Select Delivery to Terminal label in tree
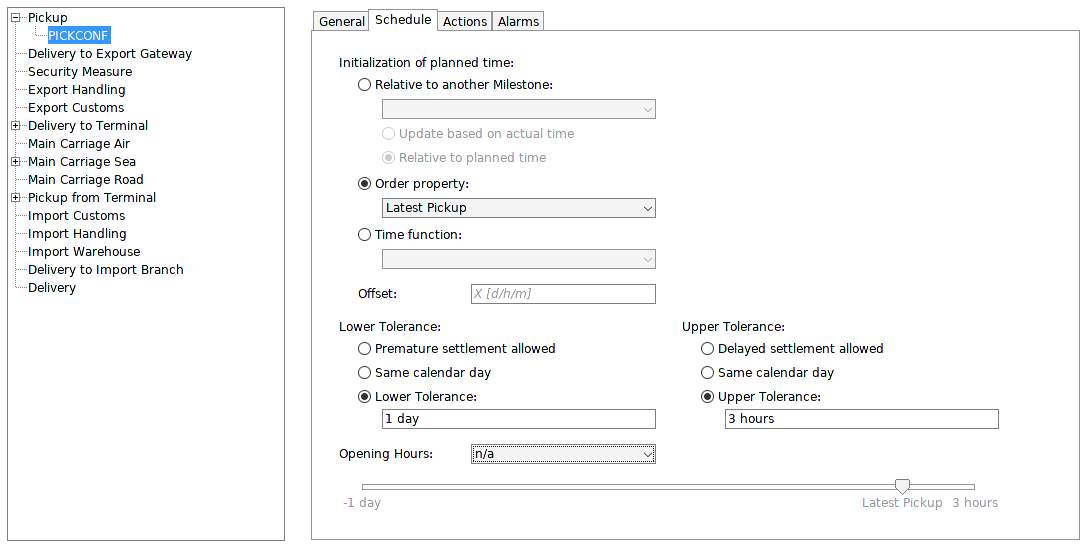The height and width of the screenshot is (545, 1091). [x=88, y=126]
